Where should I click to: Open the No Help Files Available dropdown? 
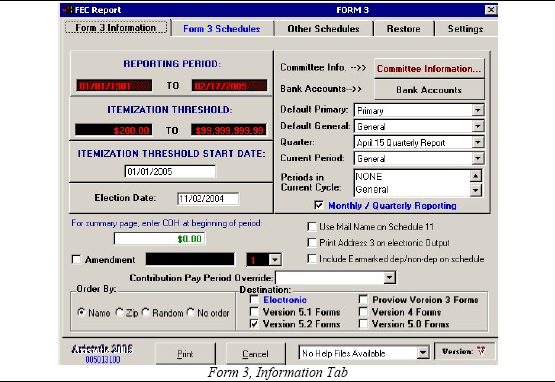click(423, 353)
